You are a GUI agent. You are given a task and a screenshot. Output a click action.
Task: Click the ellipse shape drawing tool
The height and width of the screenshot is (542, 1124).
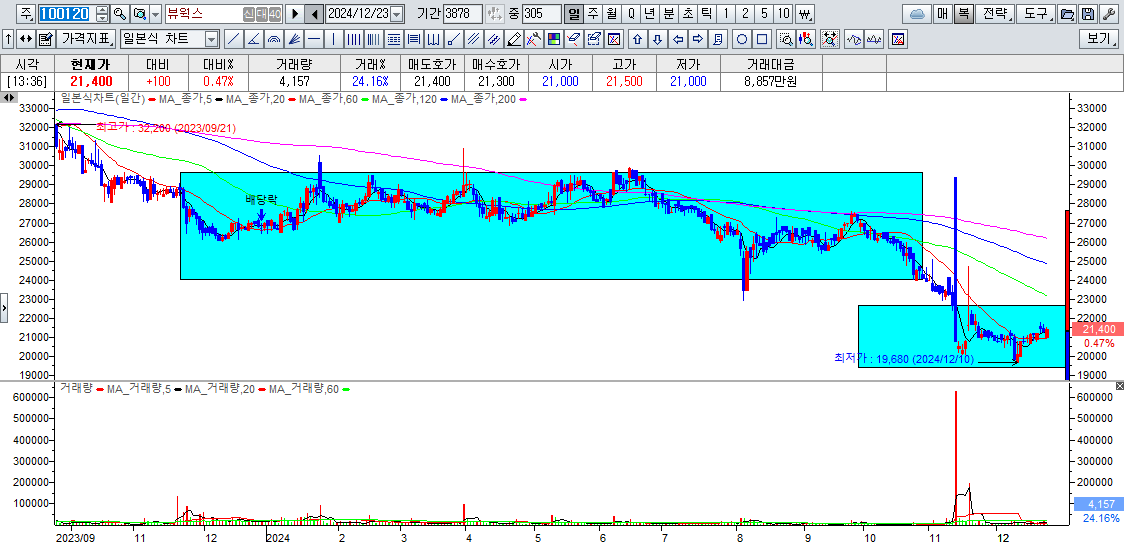tap(742, 40)
